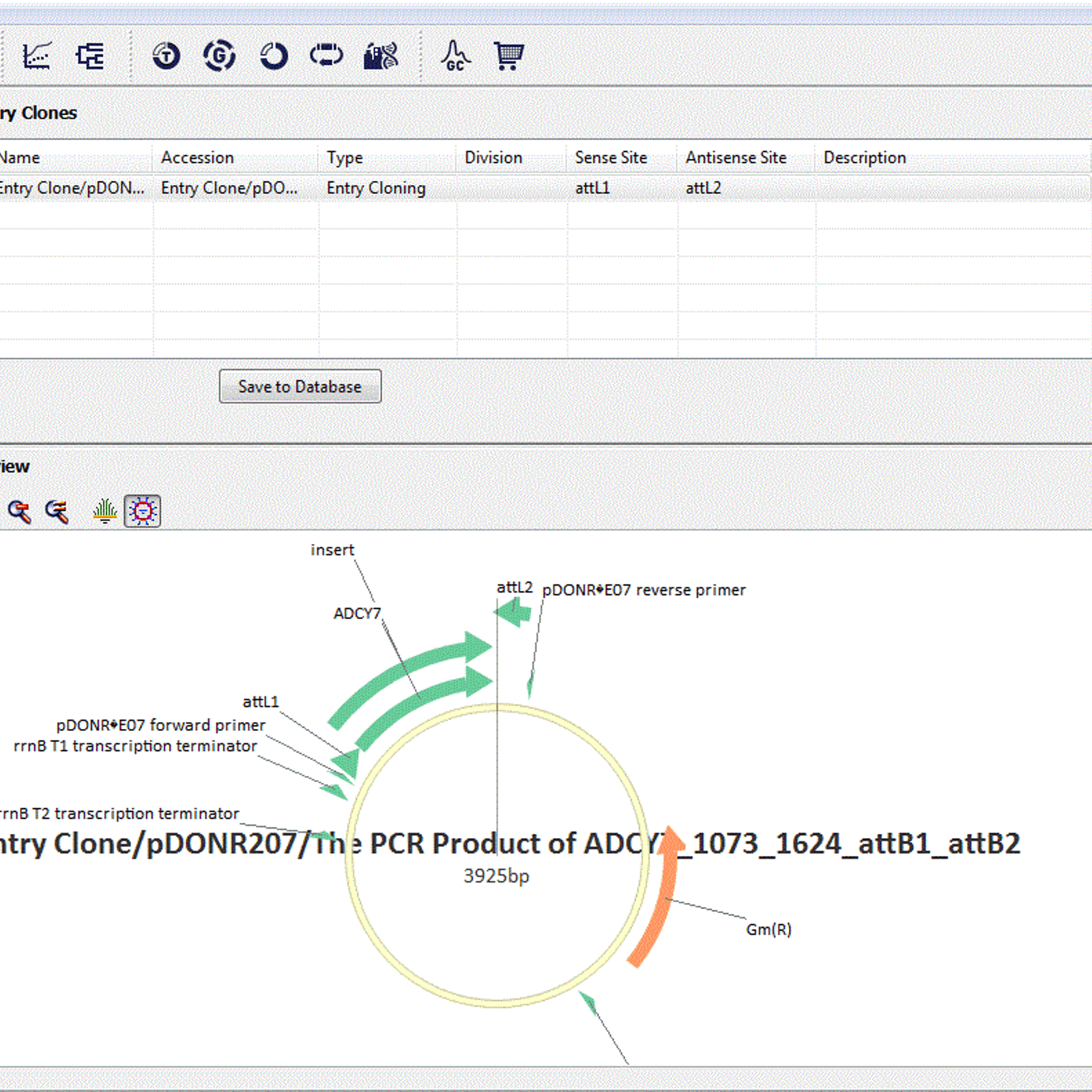Click the pDONR E07 reverse primer label
1092x1092 pixels.
tap(644, 590)
